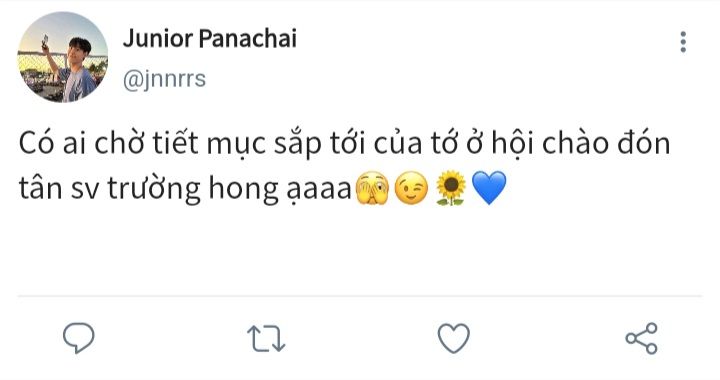The width and height of the screenshot is (720, 380).
Task: Retweet this post using the arrows icon
Action: pyautogui.click(x=266, y=339)
